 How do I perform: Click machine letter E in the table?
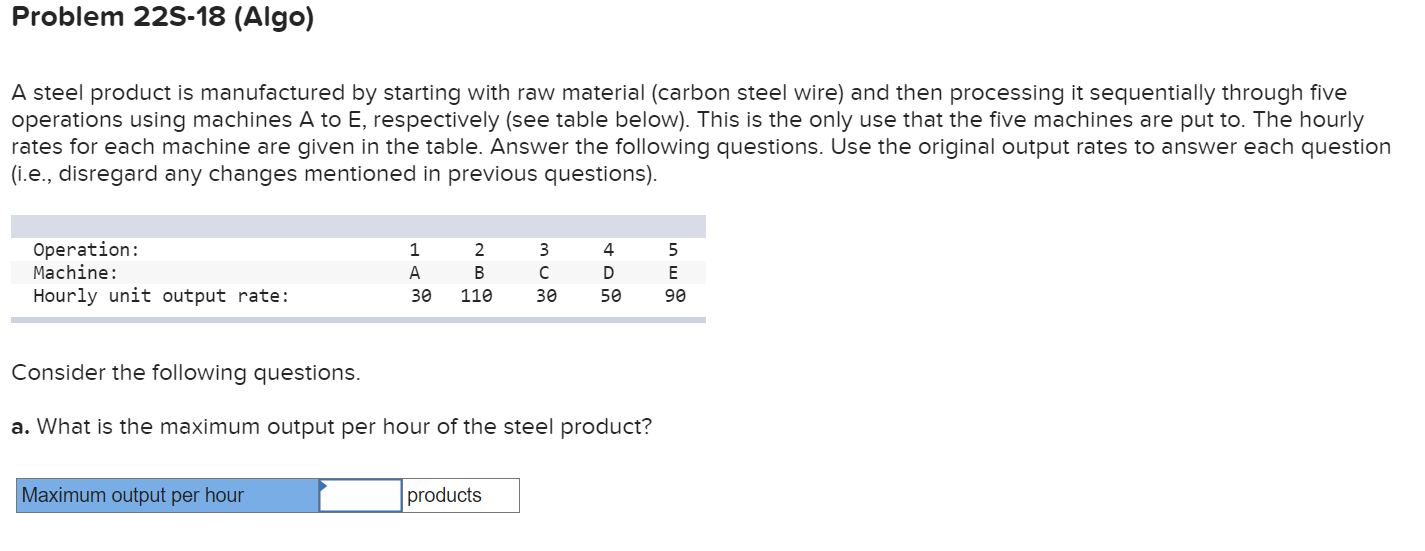pyautogui.click(x=673, y=272)
